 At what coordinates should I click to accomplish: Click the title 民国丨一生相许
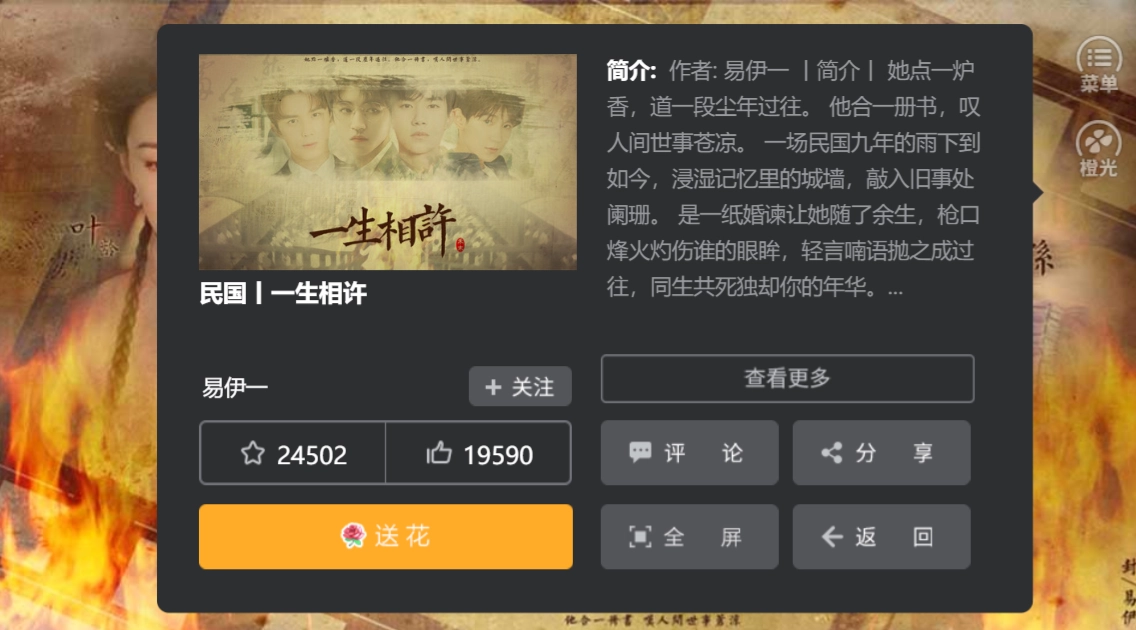(x=283, y=293)
